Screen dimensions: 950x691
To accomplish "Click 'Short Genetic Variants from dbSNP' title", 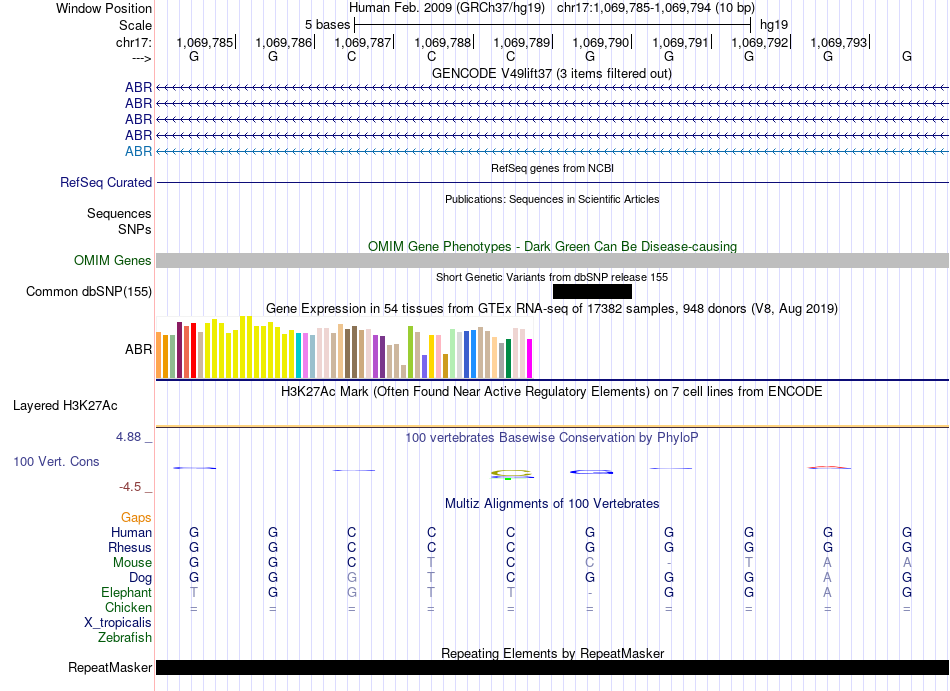I will pos(552,277).
